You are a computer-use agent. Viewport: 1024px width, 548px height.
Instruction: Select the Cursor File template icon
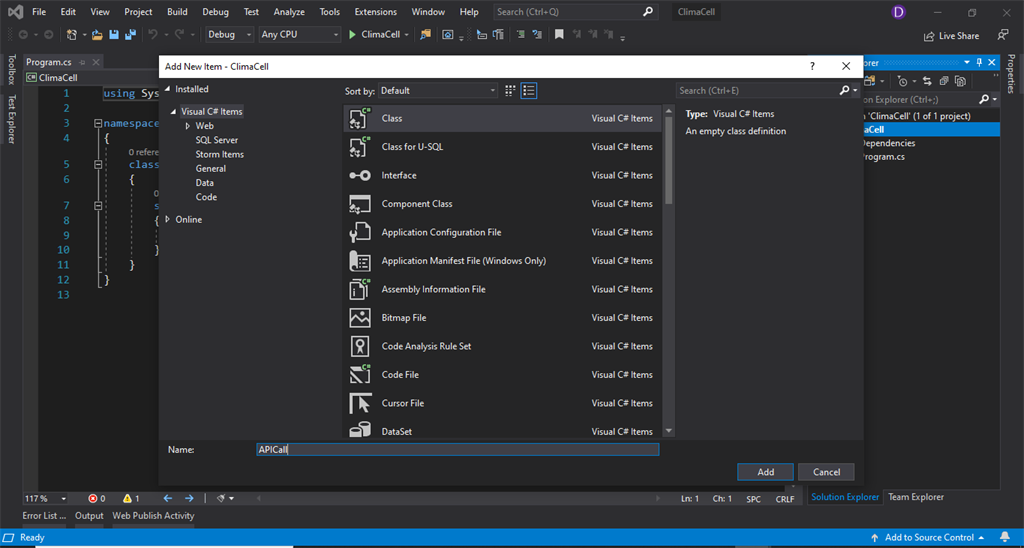click(360, 403)
